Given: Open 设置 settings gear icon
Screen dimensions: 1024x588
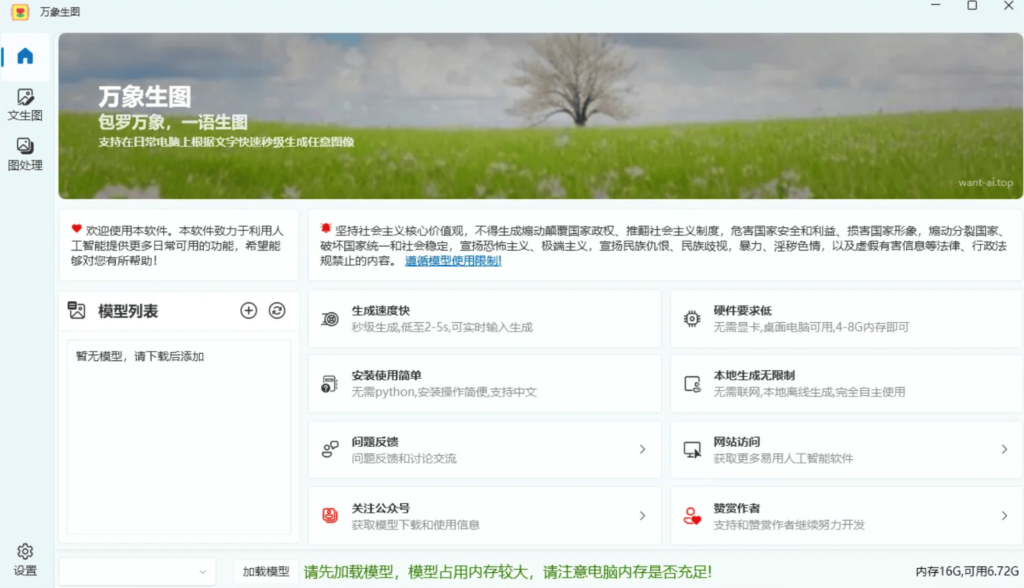Looking at the screenshot, I should tap(25, 552).
